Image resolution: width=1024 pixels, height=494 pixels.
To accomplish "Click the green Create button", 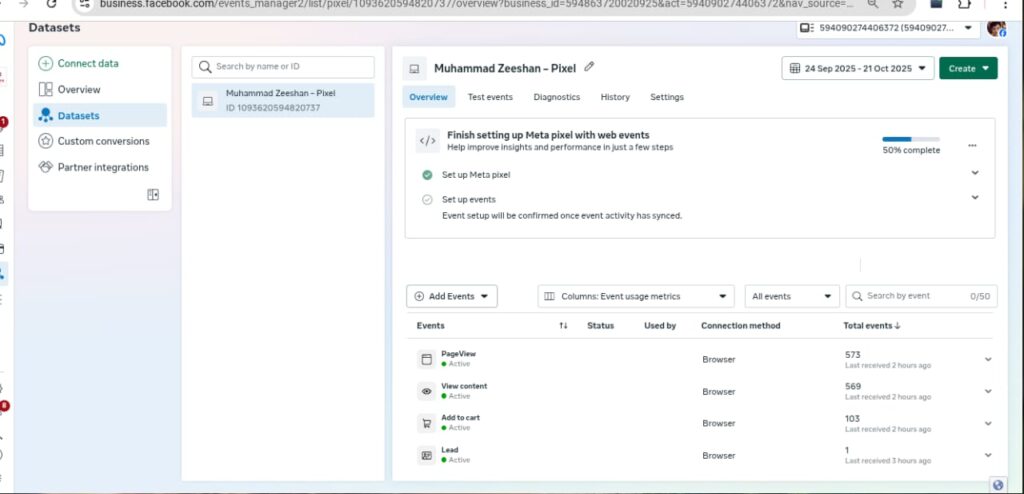I will (x=968, y=69).
